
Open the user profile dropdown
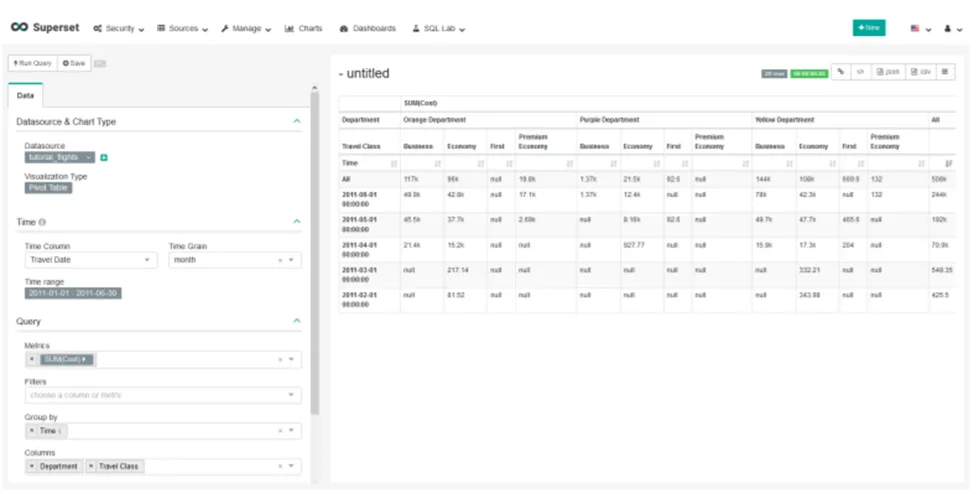tap(953, 29)
